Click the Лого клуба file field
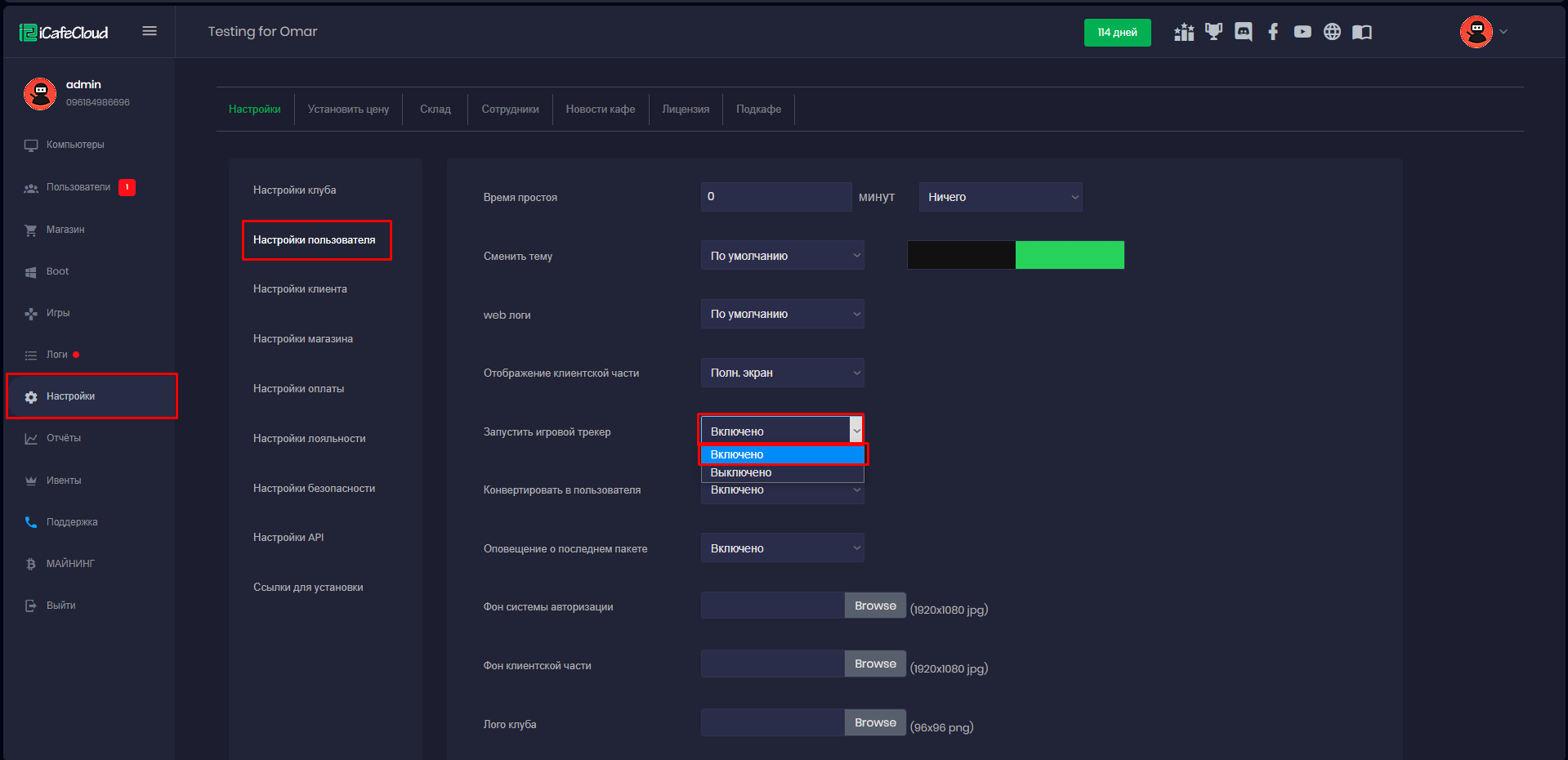The image size is (1568, 760). pyautogui.click(x=773, y=722)
